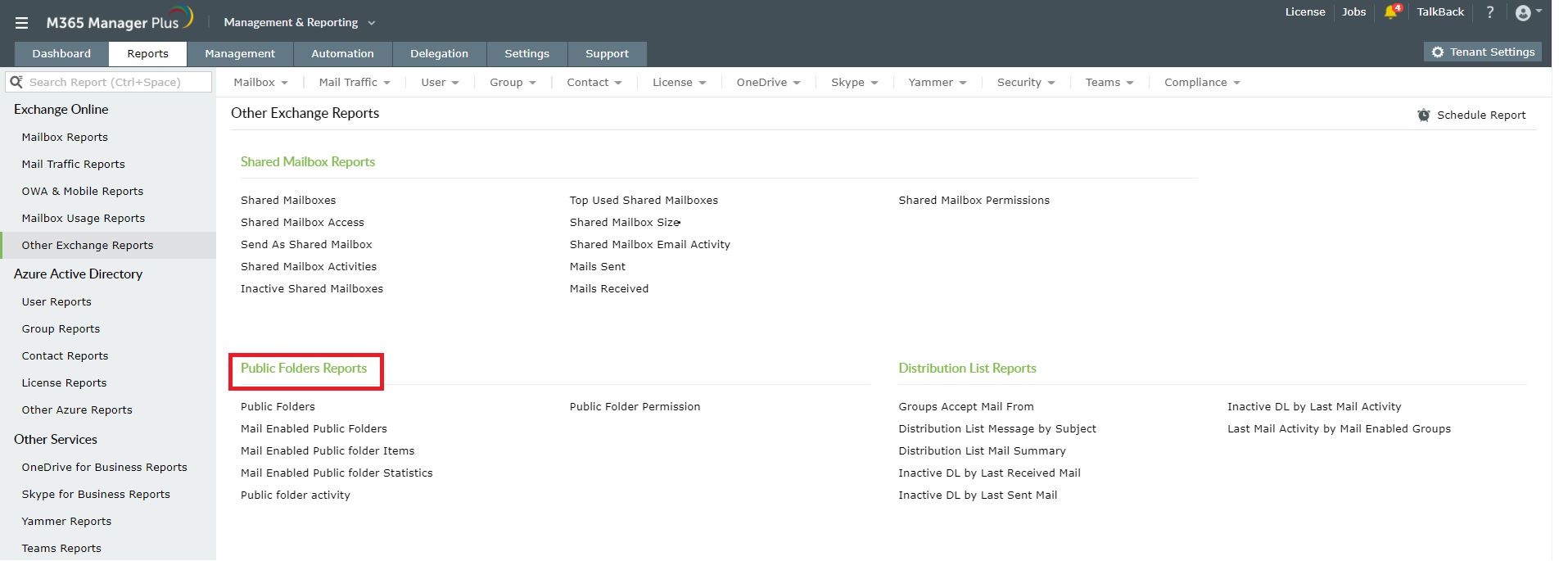Click the TalkBack link
1568x561 pixels.
click(1440, 12)
